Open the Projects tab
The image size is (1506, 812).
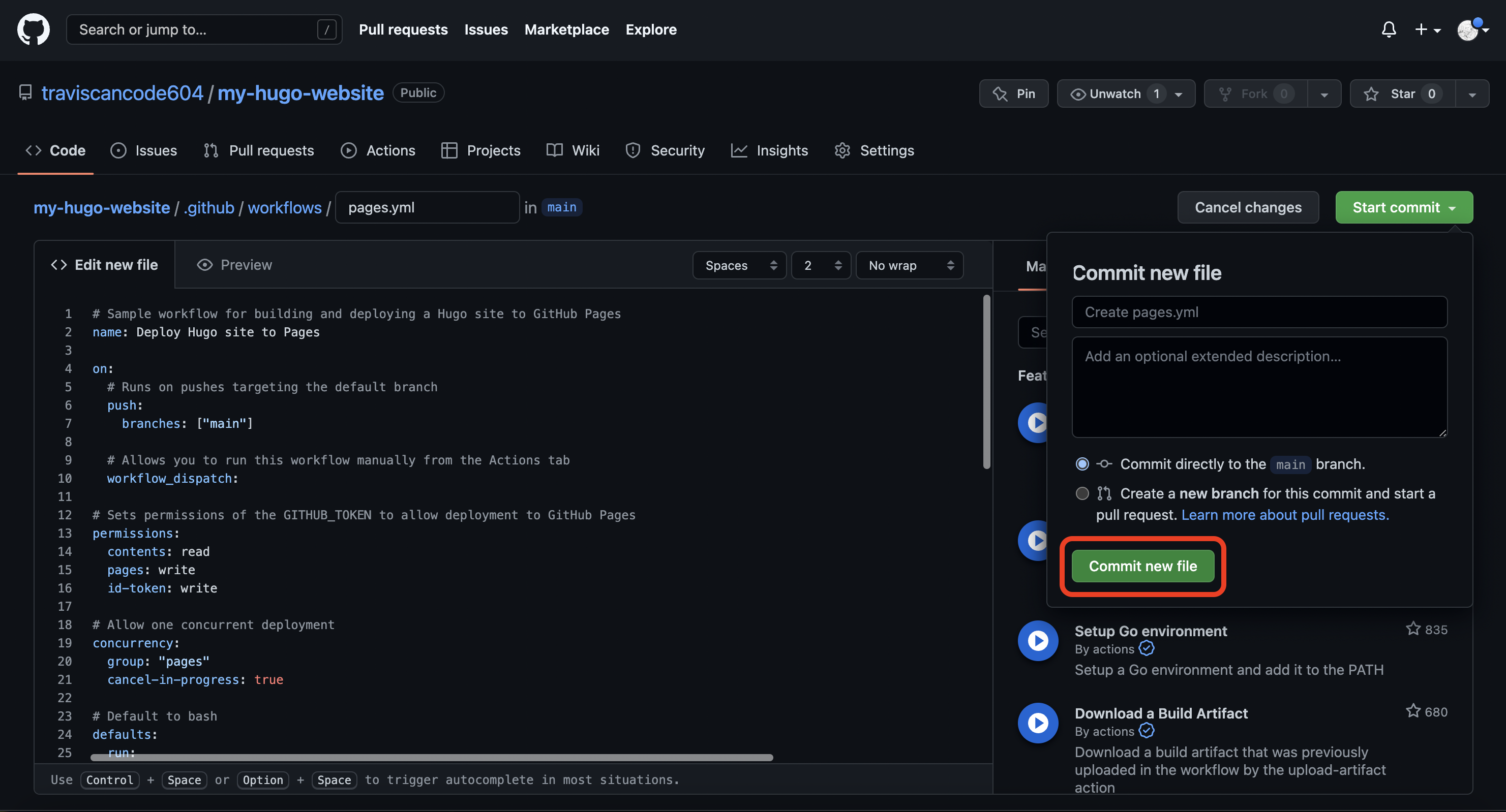pyautogui.click(x=480, y=150)
